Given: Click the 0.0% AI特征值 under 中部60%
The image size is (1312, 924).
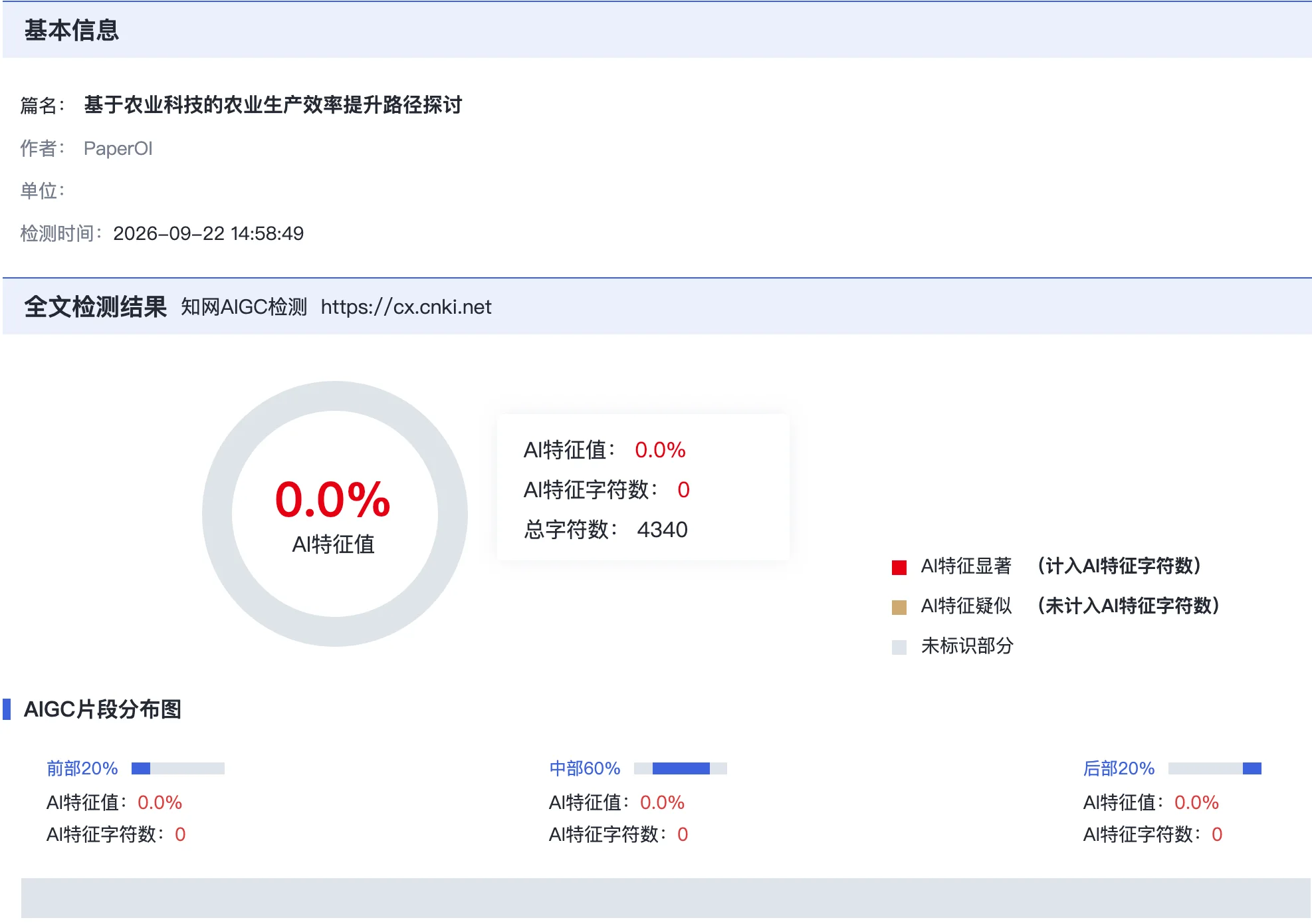Looking at the screenshot, I should (x=662, y=802).
